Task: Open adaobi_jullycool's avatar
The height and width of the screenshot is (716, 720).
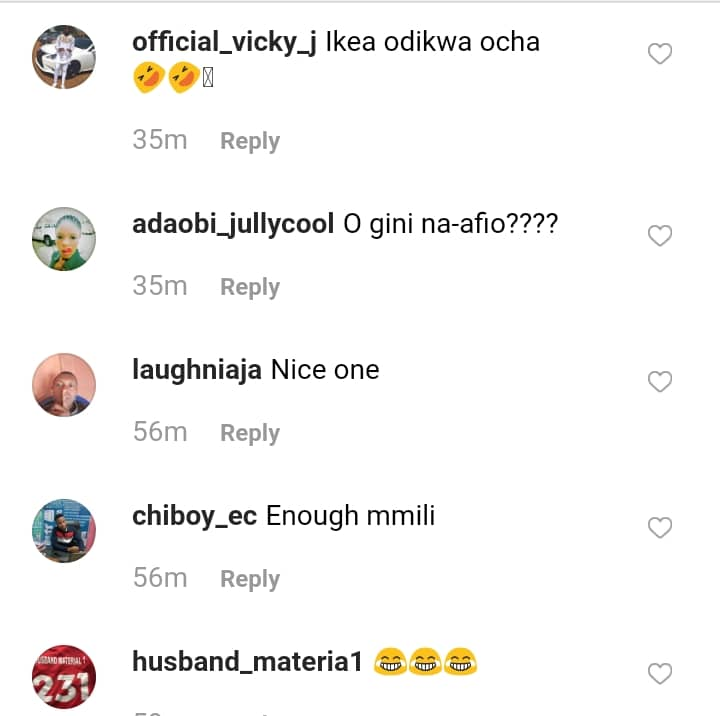Action: (x=64, y=239)
